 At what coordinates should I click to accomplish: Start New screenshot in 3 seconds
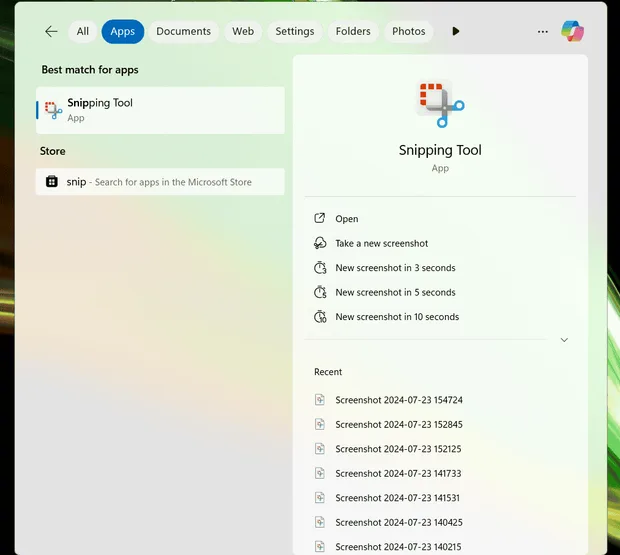pos(395,268)
